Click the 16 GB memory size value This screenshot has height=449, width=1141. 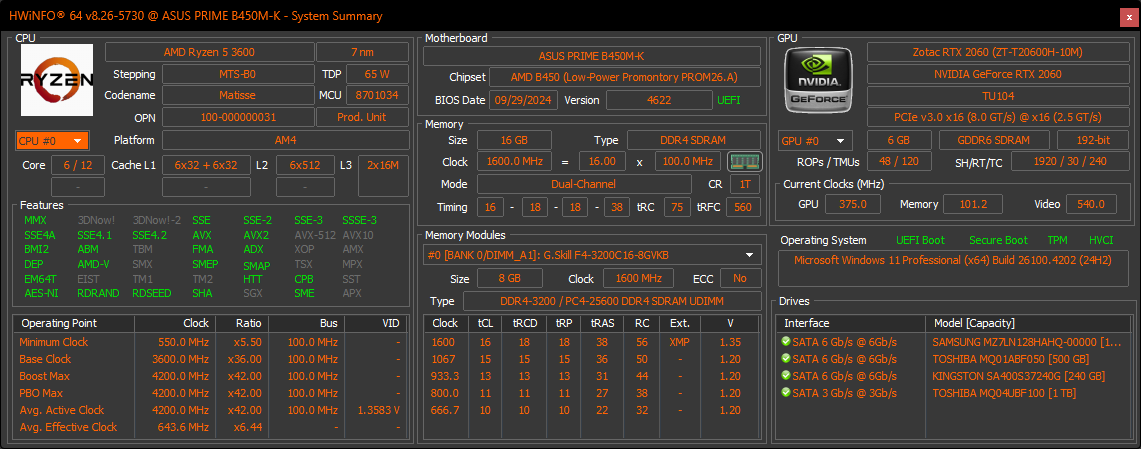[514, 140]
